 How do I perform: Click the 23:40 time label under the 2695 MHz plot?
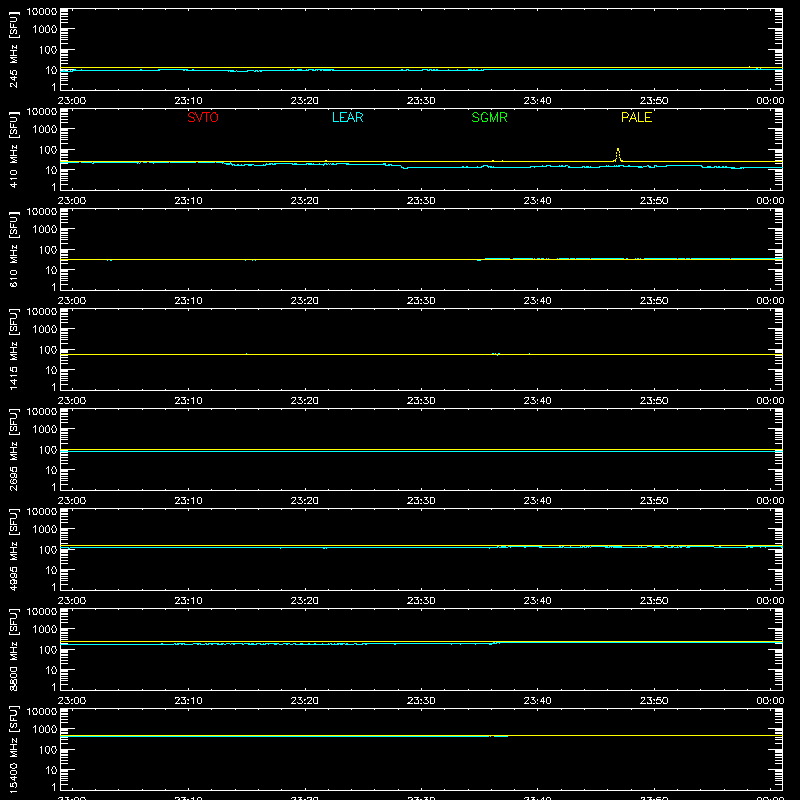[537, 501]
